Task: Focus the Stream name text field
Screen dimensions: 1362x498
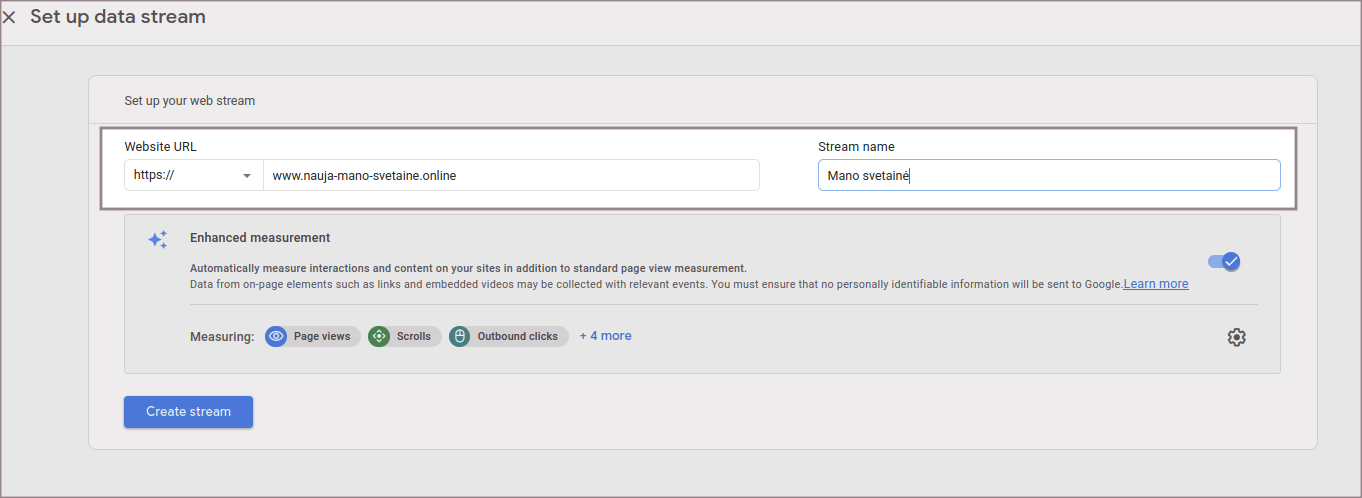Action: click(1048, 175)
